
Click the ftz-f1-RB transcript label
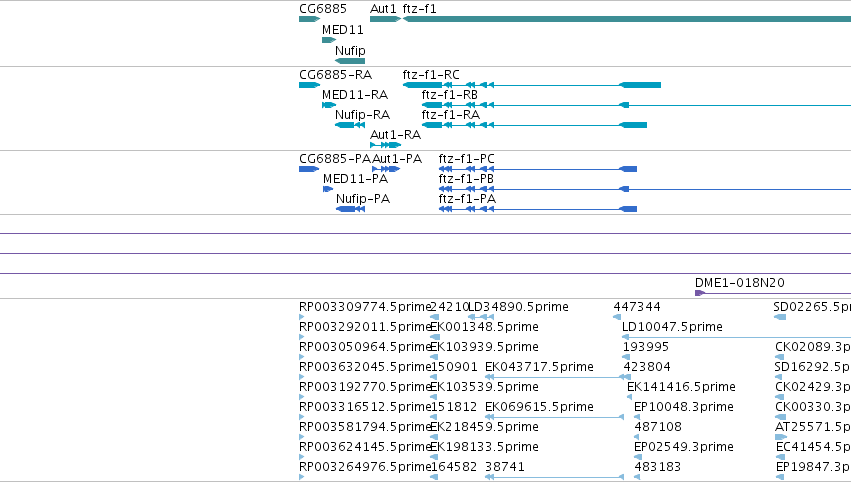(x=450, y=94)
